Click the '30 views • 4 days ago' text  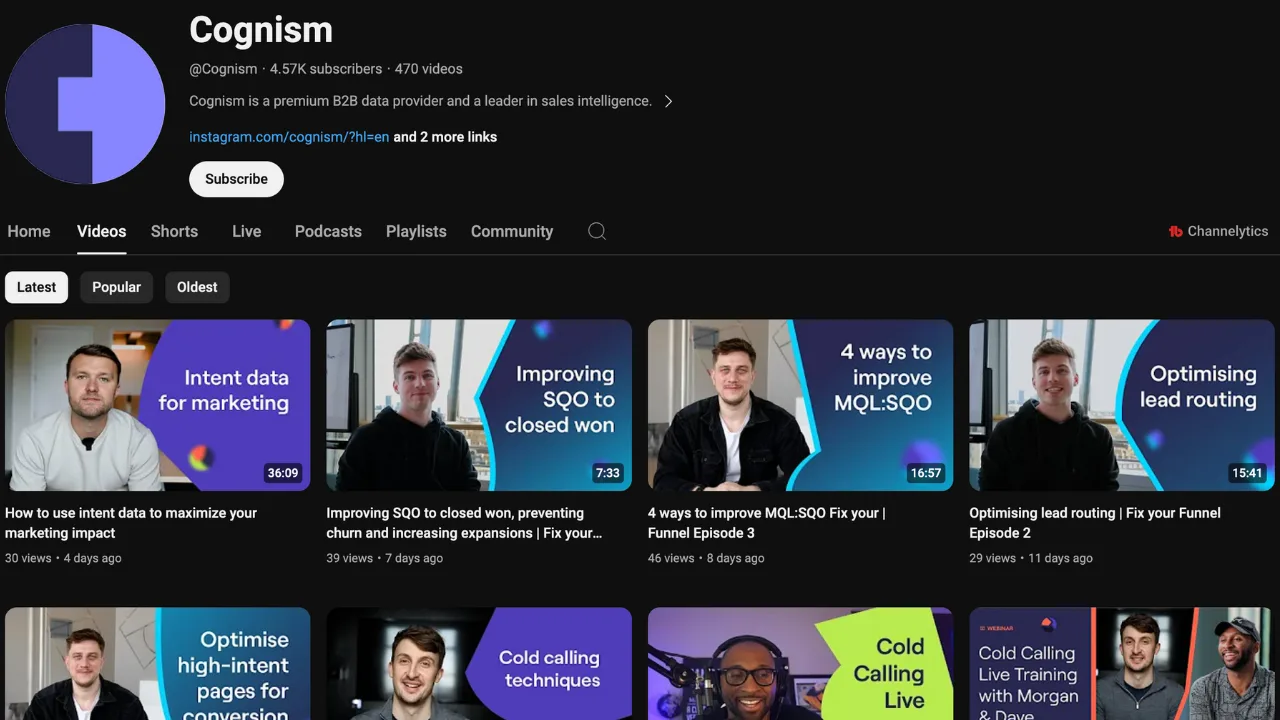click(63, 558)
